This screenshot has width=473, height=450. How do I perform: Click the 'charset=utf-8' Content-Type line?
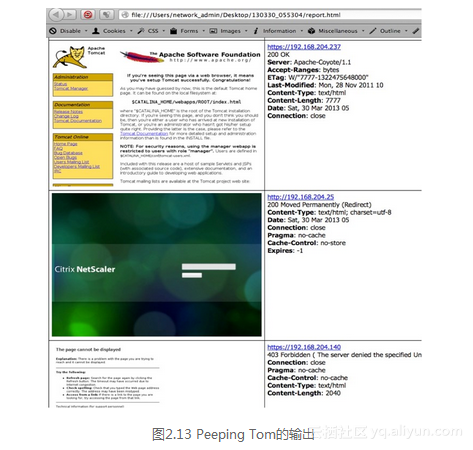point(329,212)
